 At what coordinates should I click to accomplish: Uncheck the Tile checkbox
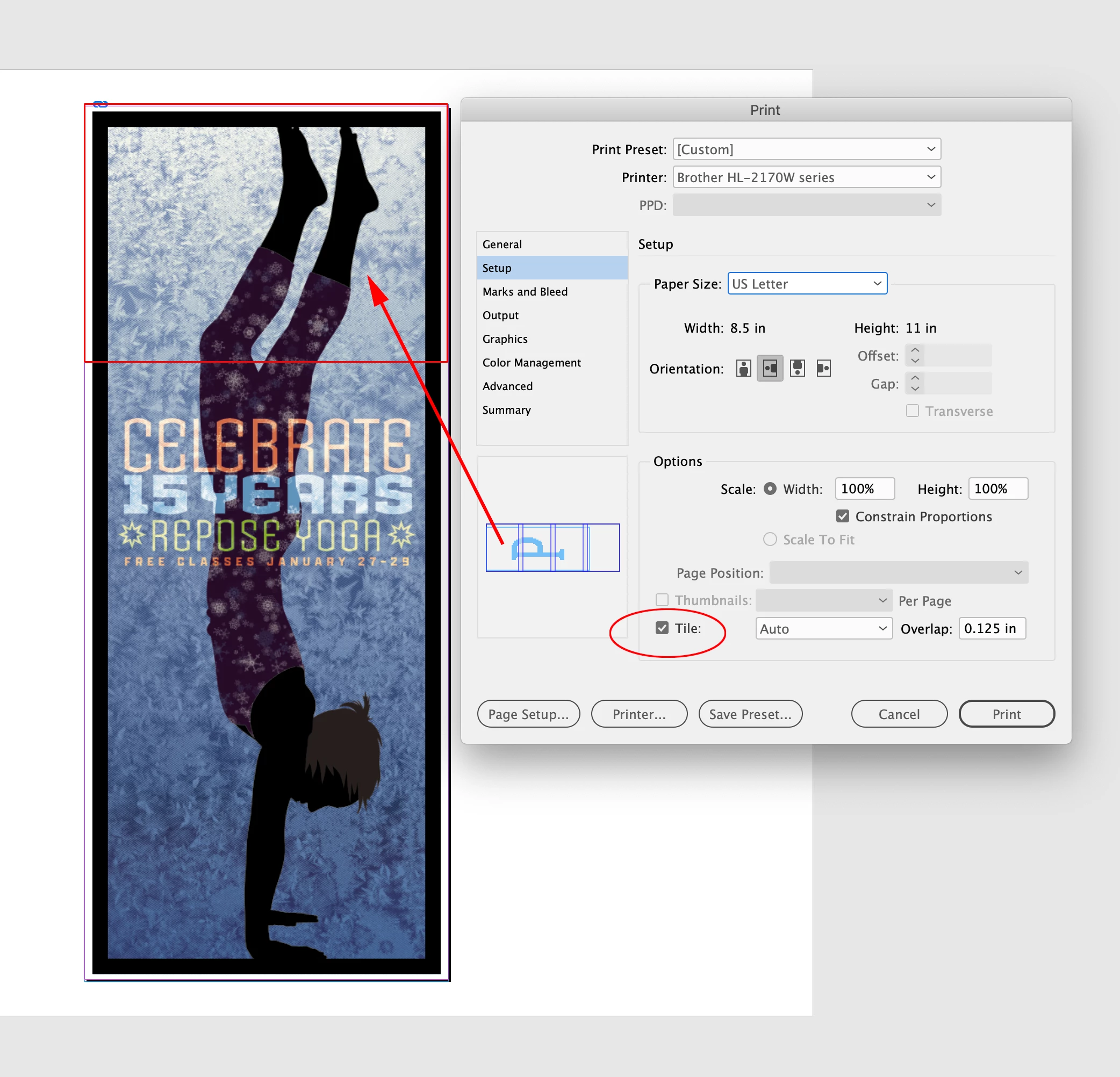tap(662, 628)
